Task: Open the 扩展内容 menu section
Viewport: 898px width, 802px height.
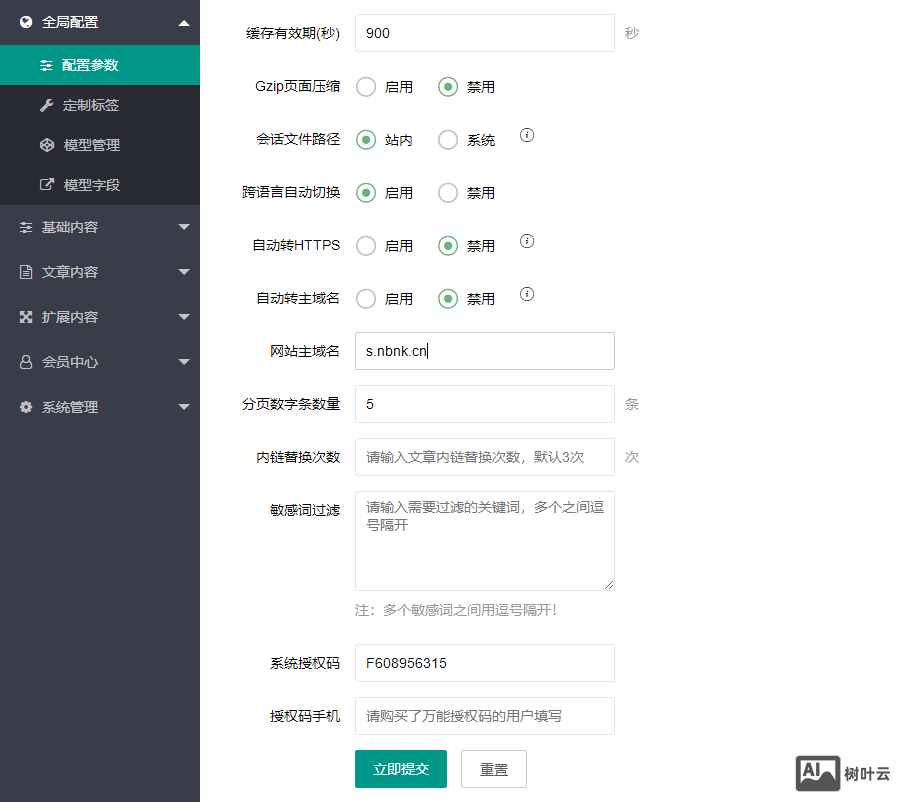Action: [70, 317]
